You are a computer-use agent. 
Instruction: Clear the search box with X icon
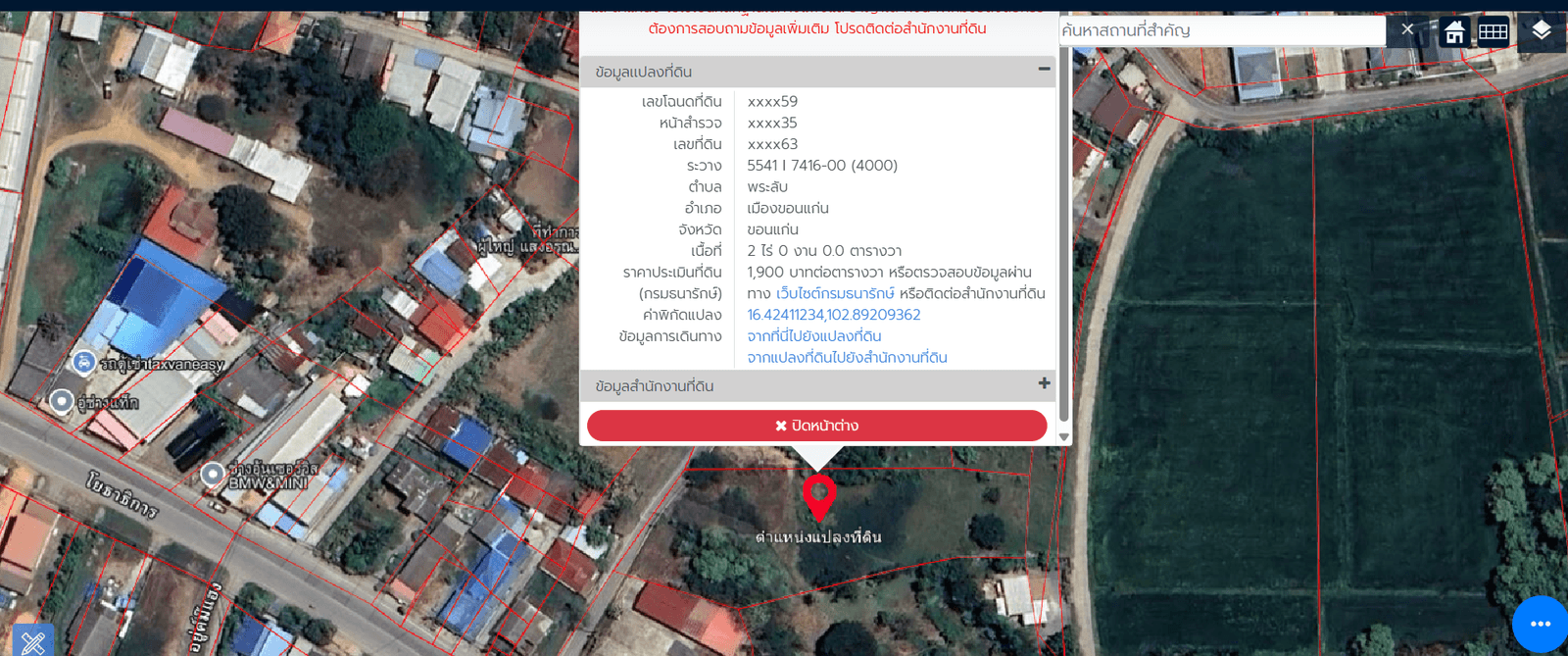pos(1407,29)
